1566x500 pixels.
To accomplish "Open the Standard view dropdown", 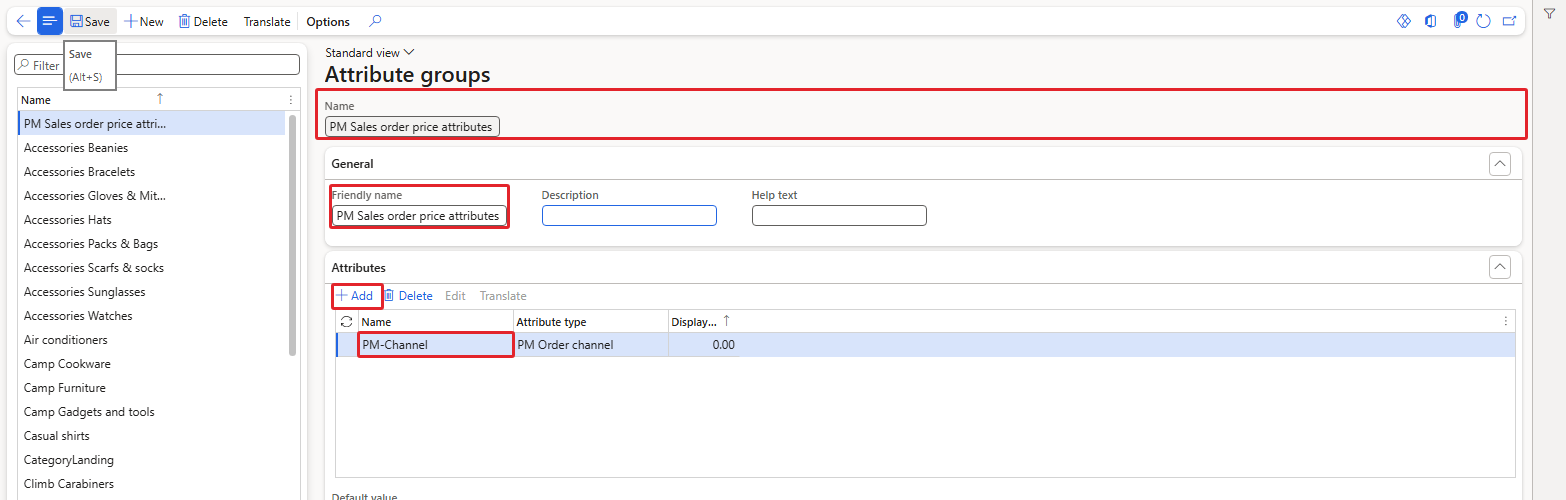I will coord(369,52).
